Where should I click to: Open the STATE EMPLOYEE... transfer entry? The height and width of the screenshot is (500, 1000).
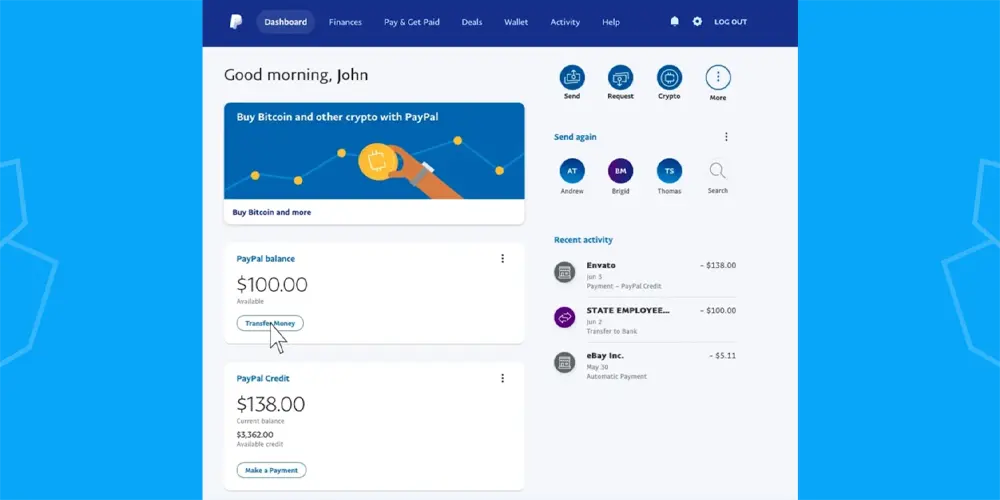point(645,320)
